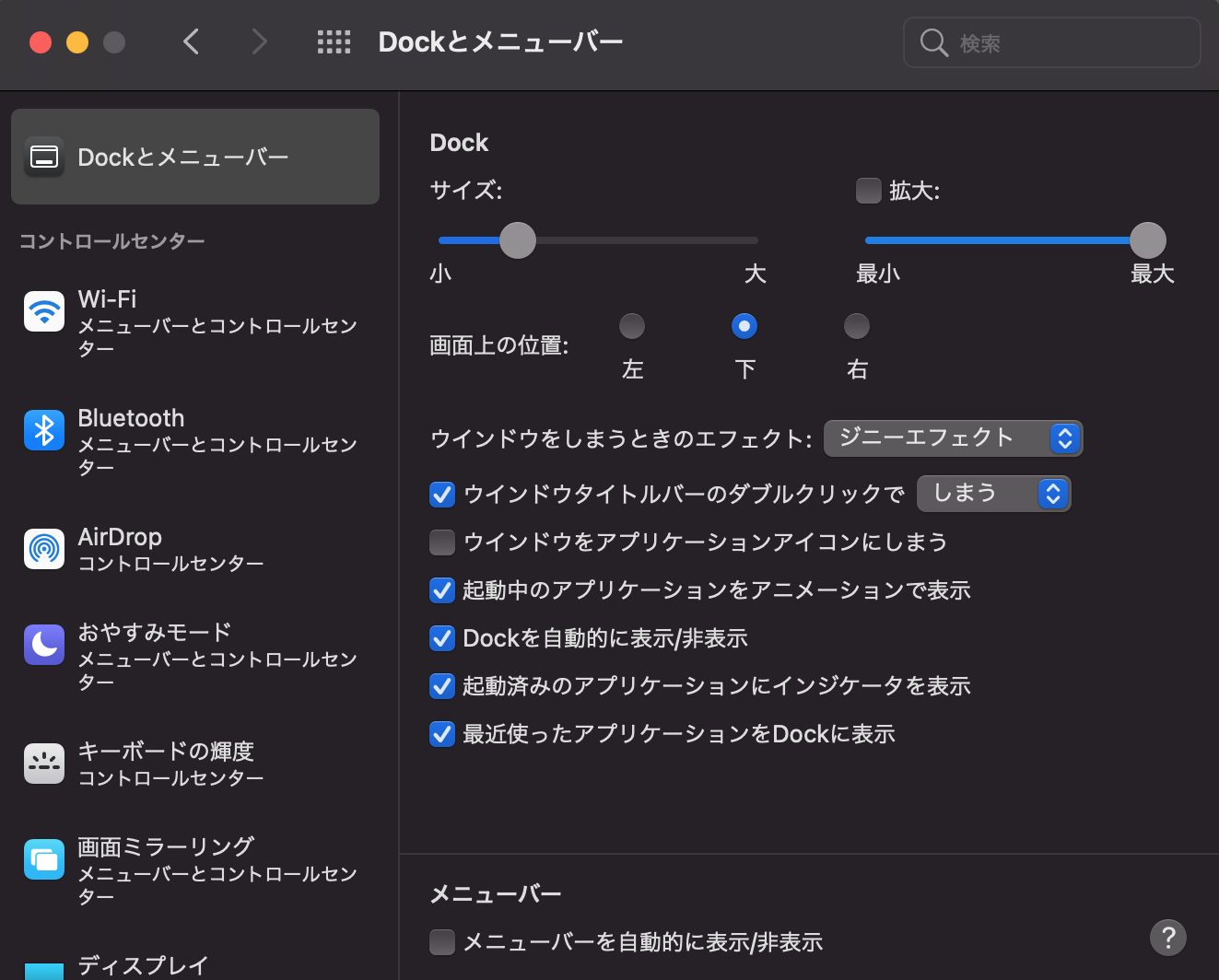The height and width of the screenshot is (980, 1219).
Task: Click the おやすみモード moon icon
Action: click(x=44, y=645)
